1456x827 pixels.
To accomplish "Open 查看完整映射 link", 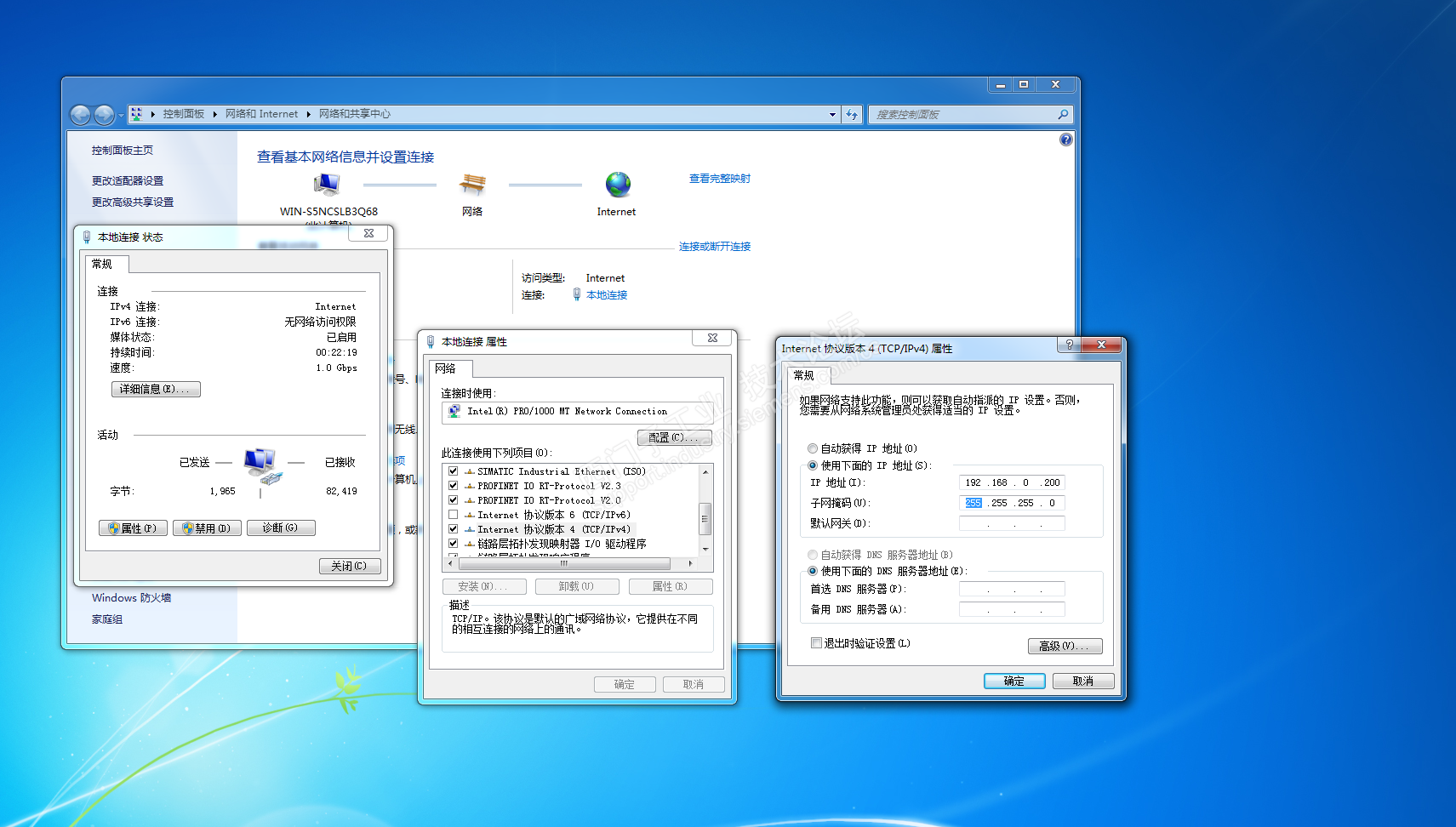I will tap(720, 179).
